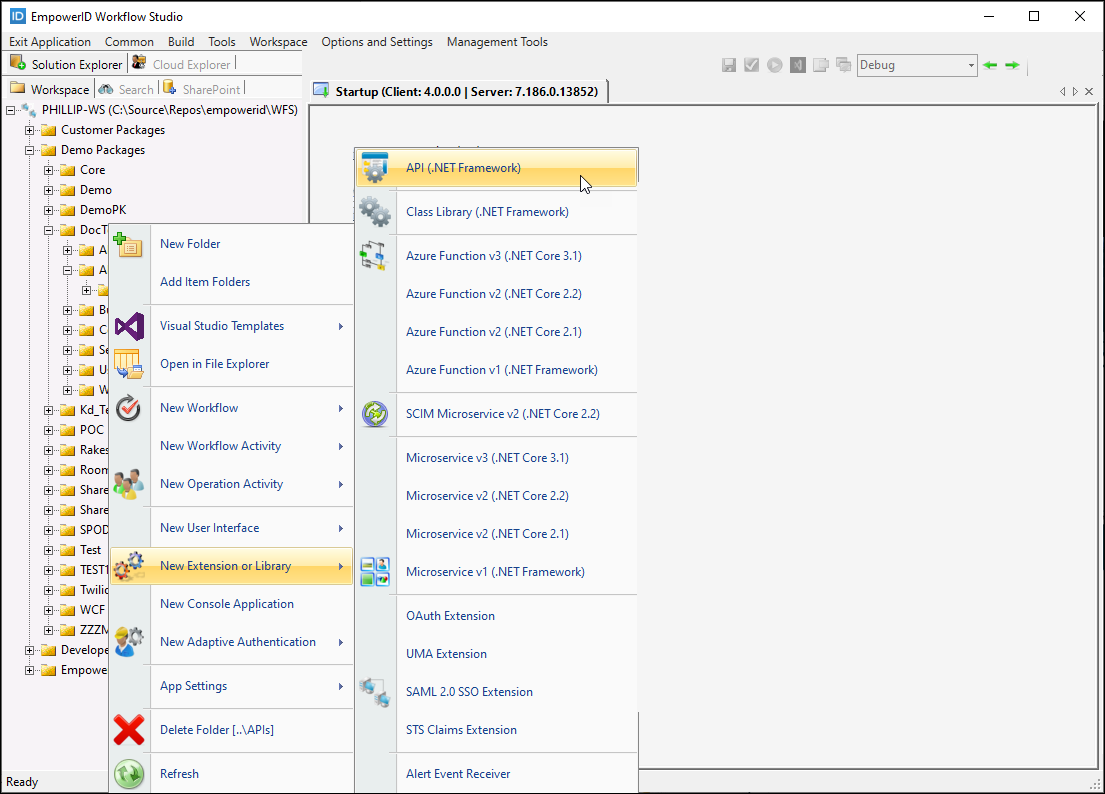Viewport: 1105px width, 794px height.
Task: Click the green back navigation arrow
Action: coord(989,64)
